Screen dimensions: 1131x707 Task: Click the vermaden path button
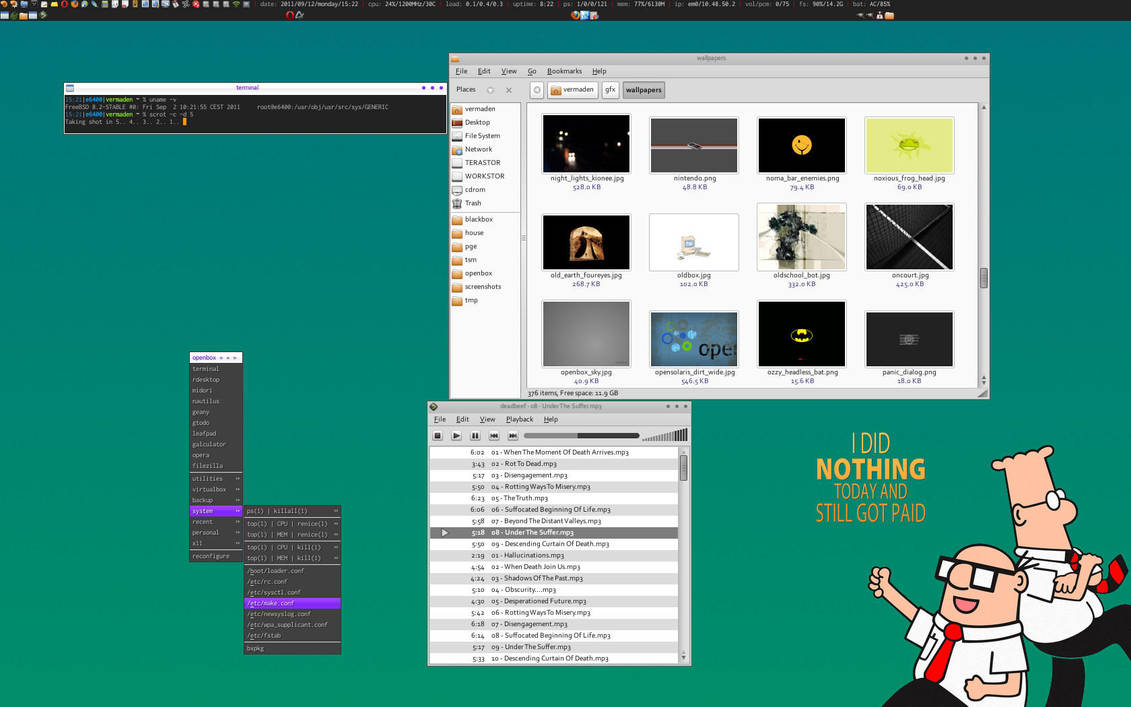[x=573, y=90]
